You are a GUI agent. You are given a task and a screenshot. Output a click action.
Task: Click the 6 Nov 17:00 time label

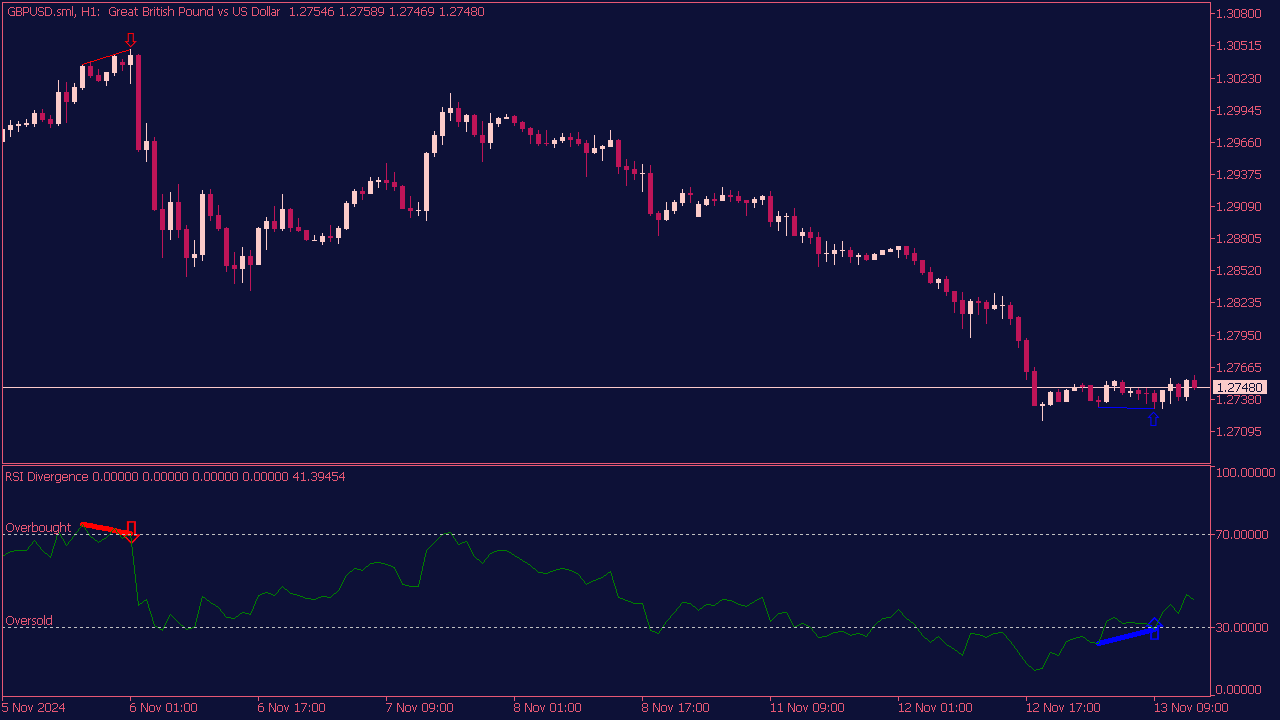pos(292,708)
